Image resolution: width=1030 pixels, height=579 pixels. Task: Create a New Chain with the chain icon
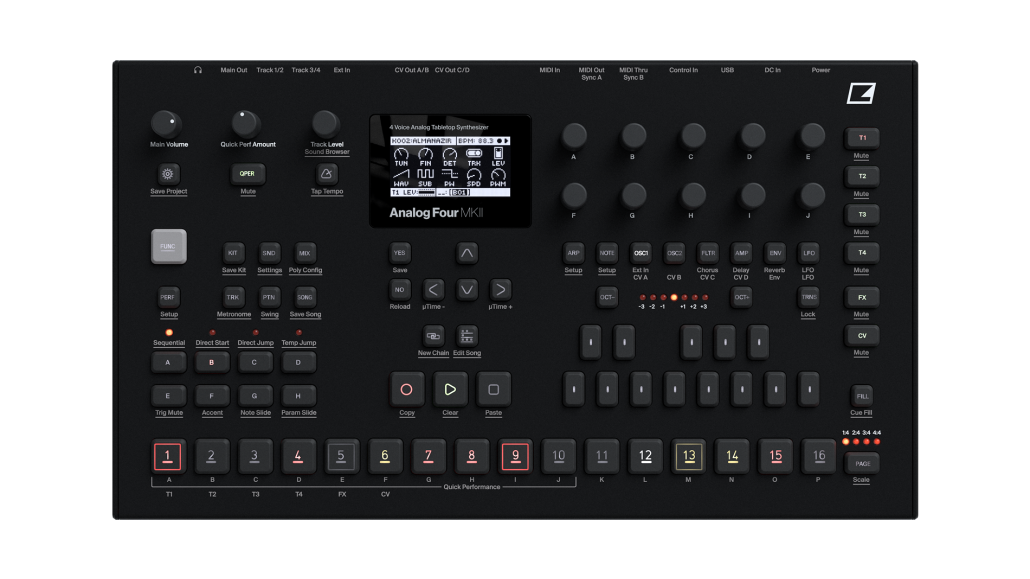434,338
